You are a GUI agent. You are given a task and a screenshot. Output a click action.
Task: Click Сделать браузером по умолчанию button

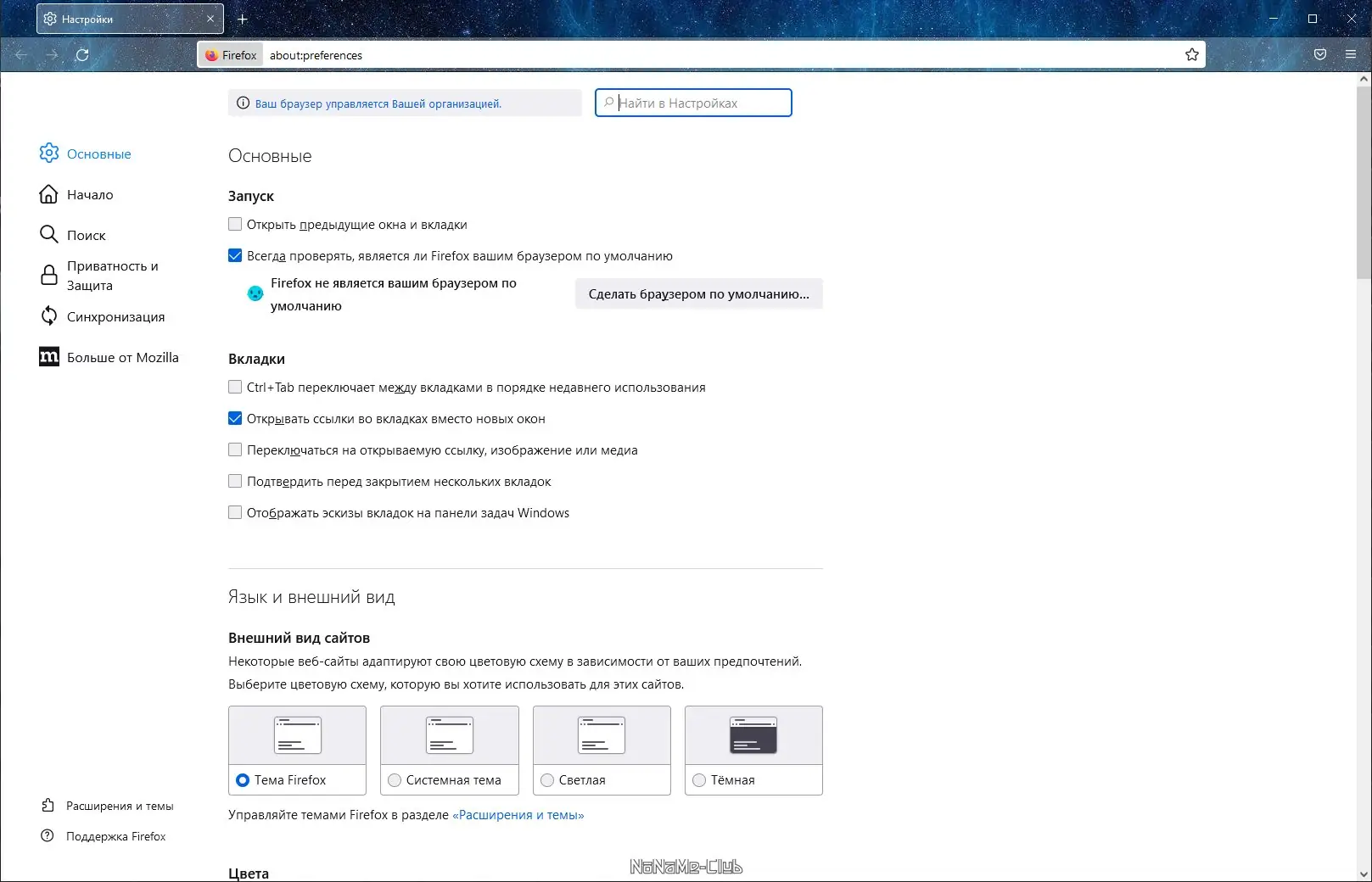[x=699, y=293]
